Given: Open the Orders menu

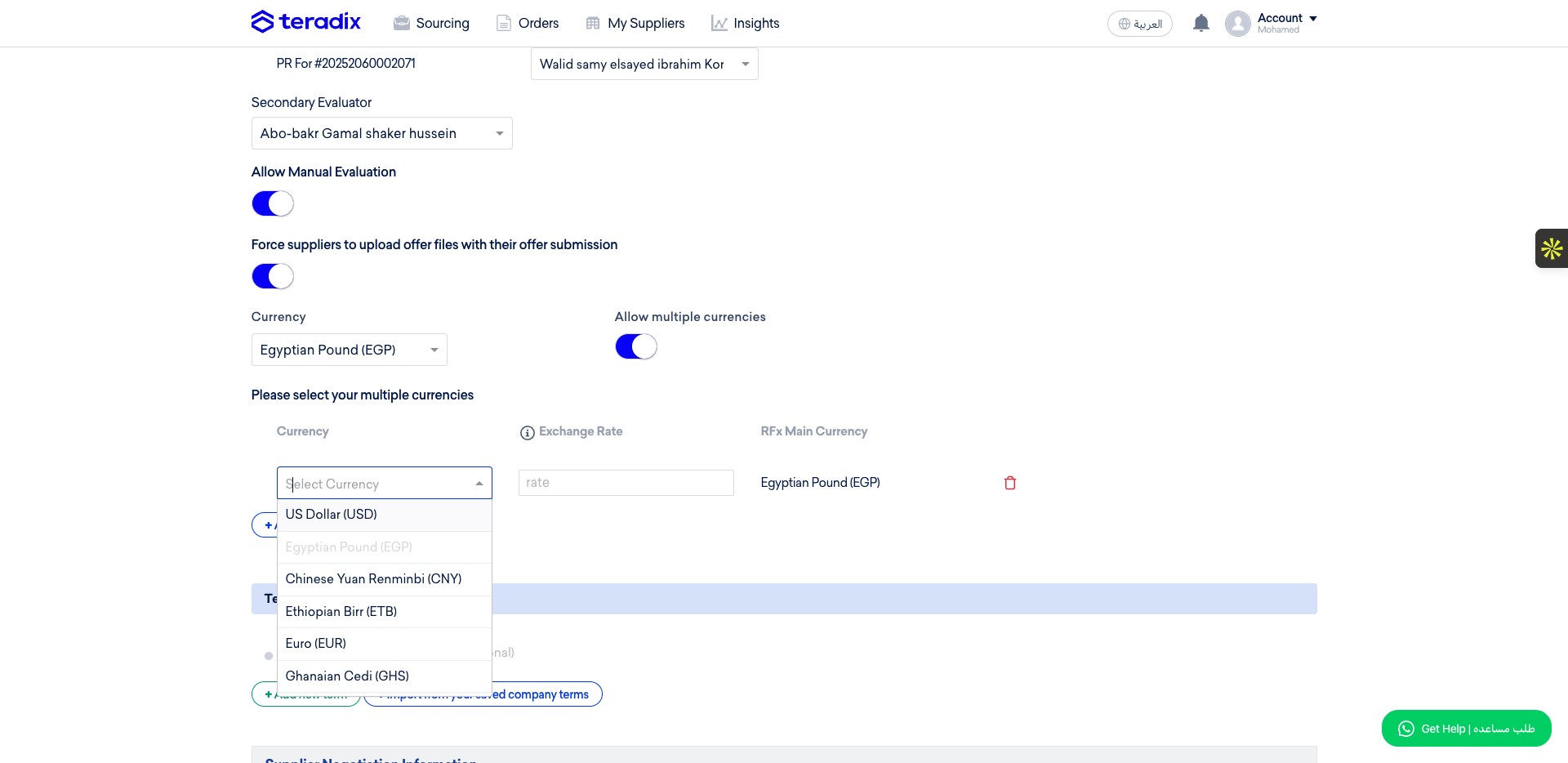Looking at the screenshot, I should click(528, 23).
